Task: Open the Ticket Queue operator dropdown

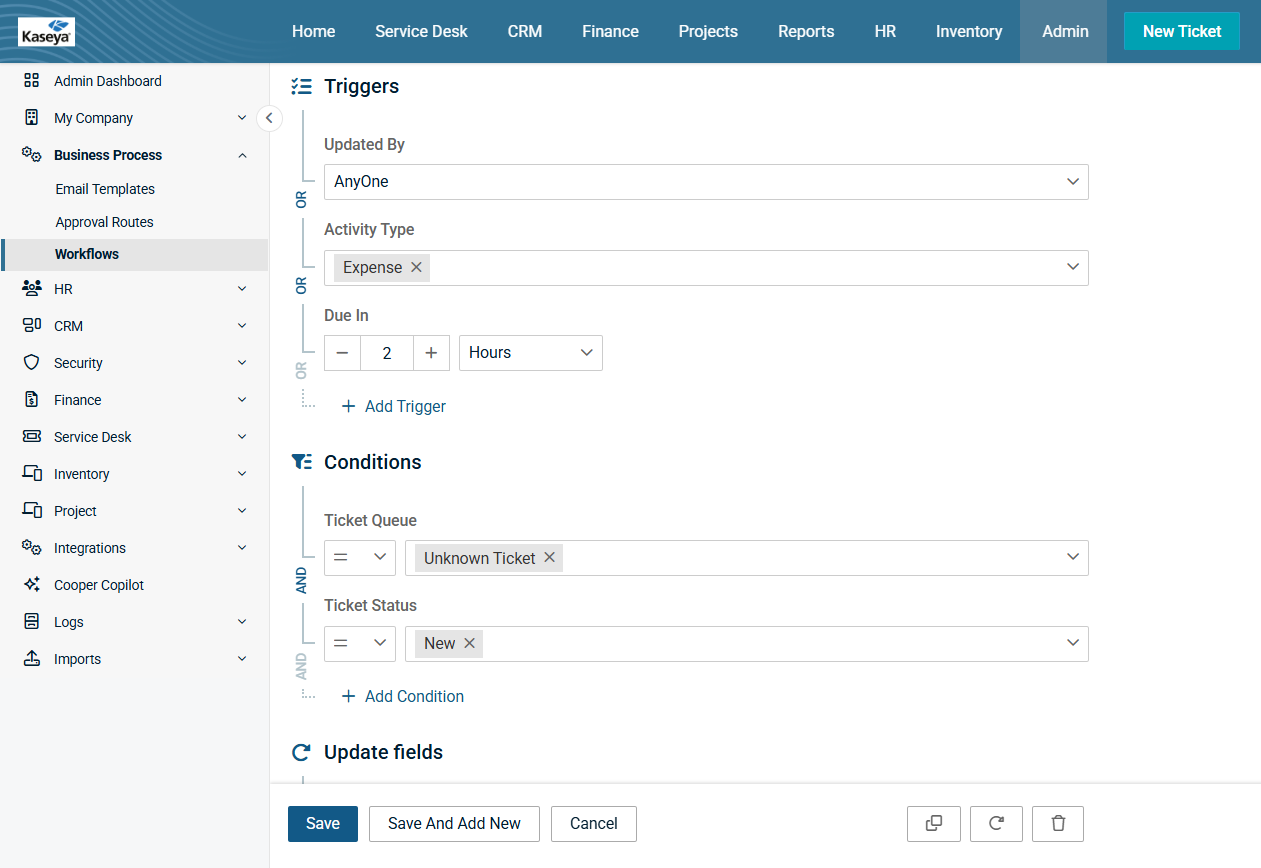Action: pos(360,558)
